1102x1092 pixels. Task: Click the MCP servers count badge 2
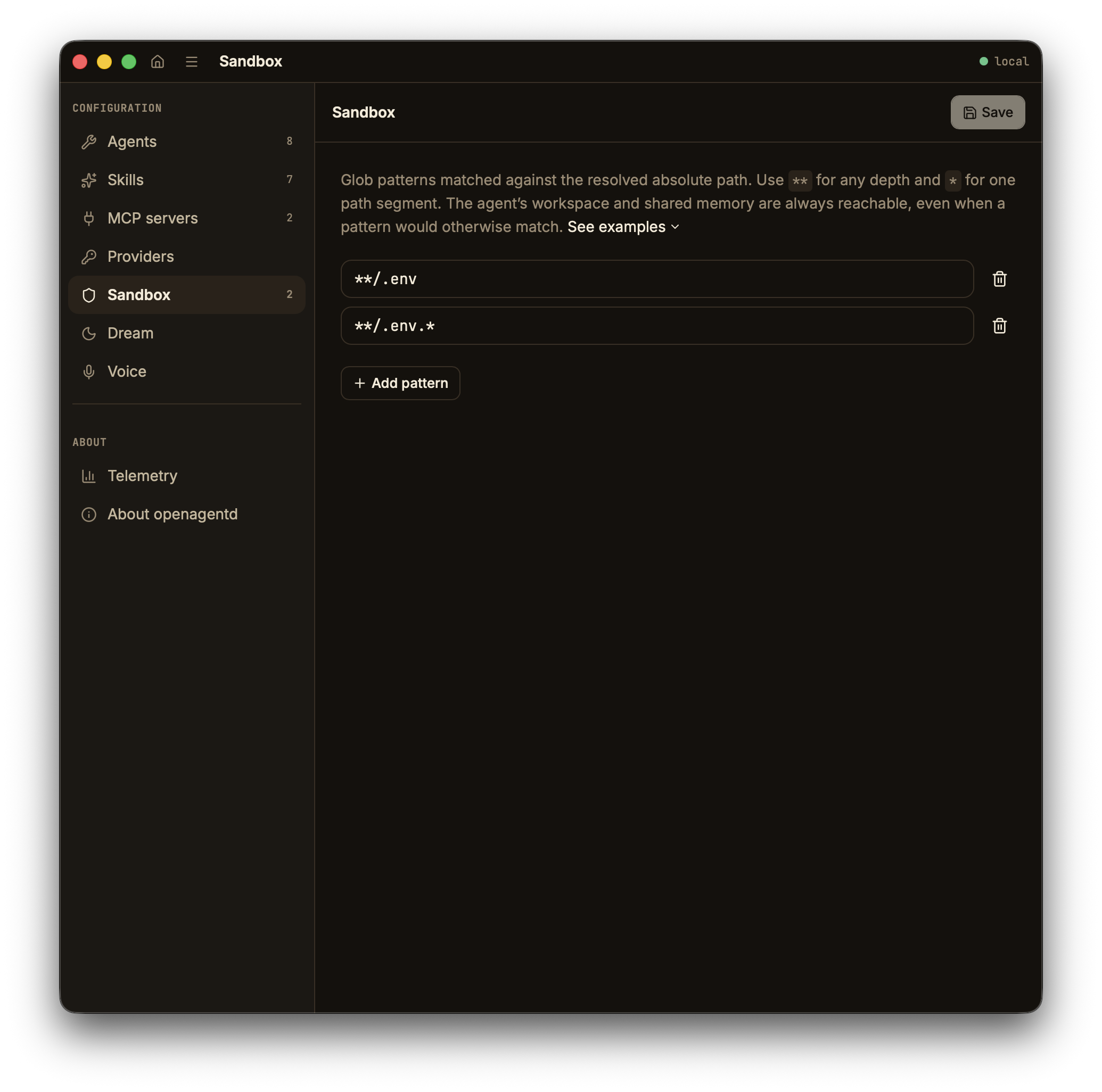coord(290,217)
